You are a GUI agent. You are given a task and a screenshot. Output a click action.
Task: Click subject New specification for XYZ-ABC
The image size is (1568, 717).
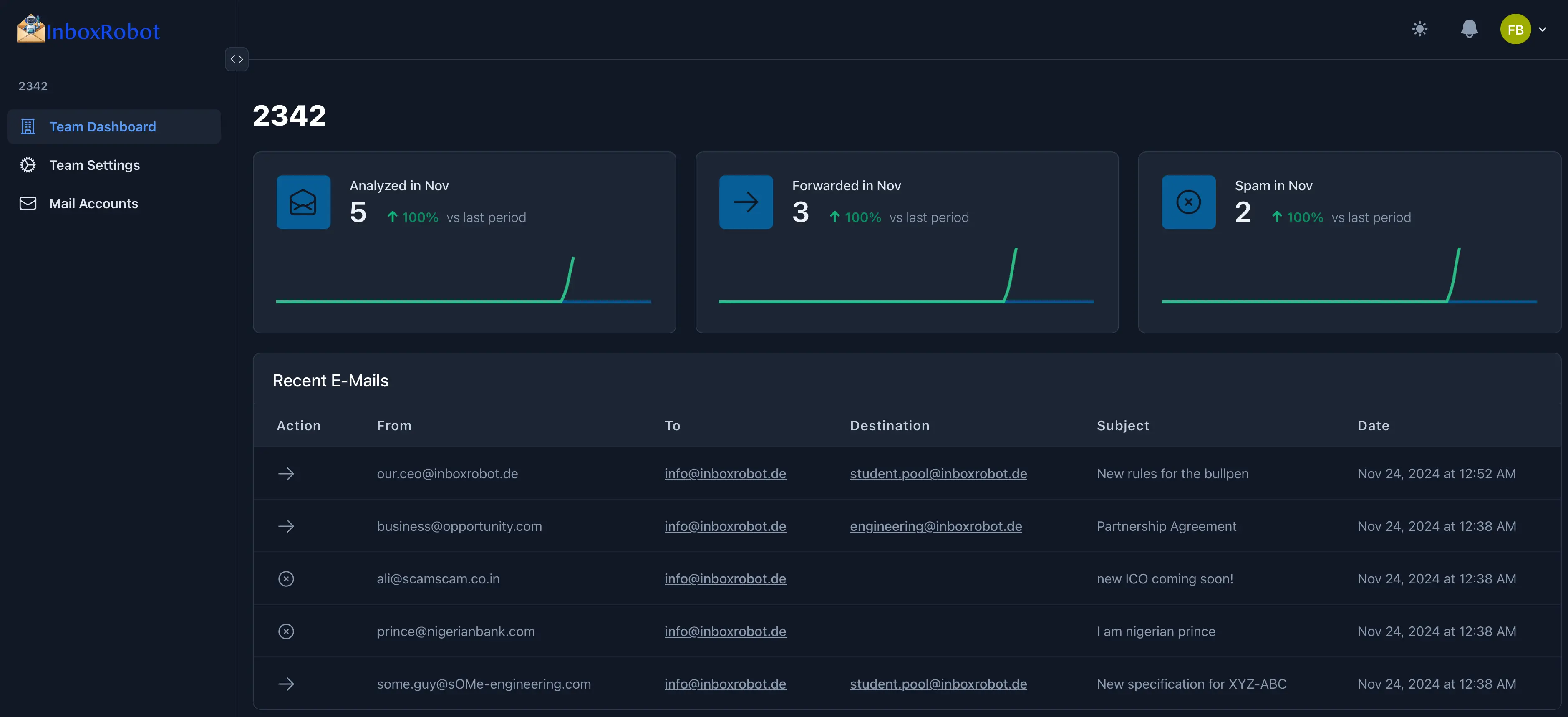click(x=1191, y=684)
